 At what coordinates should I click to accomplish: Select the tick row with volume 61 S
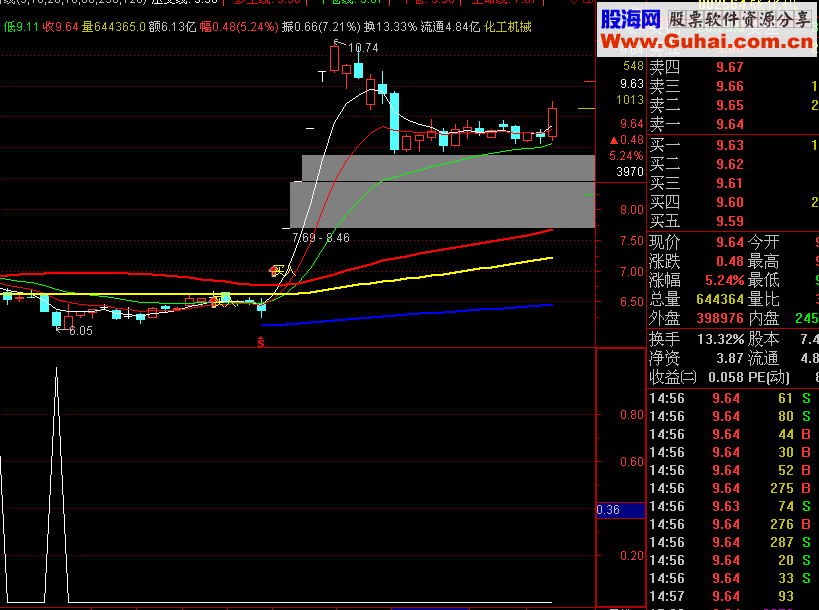[x=733, y=398]
